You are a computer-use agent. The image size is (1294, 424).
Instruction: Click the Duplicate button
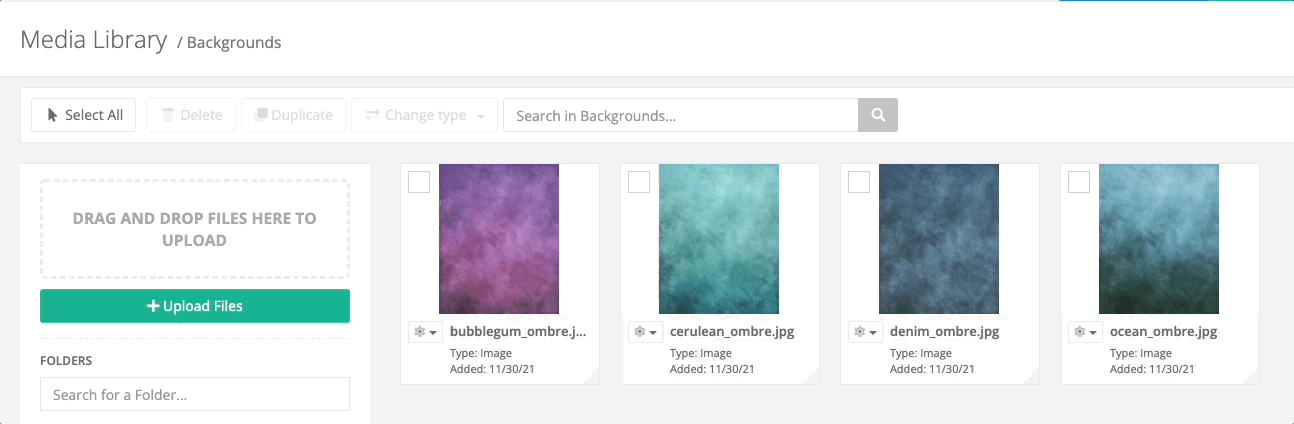pyautogui.click(x=293, y=115)
